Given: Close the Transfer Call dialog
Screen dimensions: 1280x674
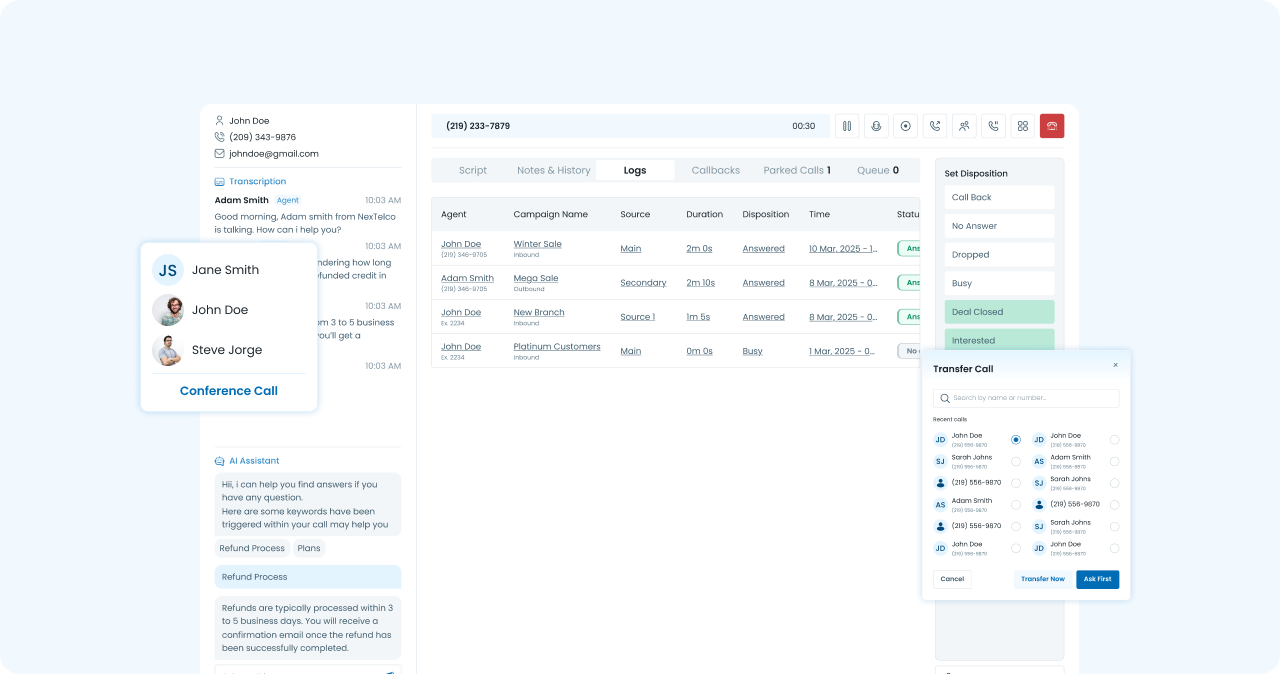Looking at the screenshot, I should pyautogui.click(x=1115, y=365).
